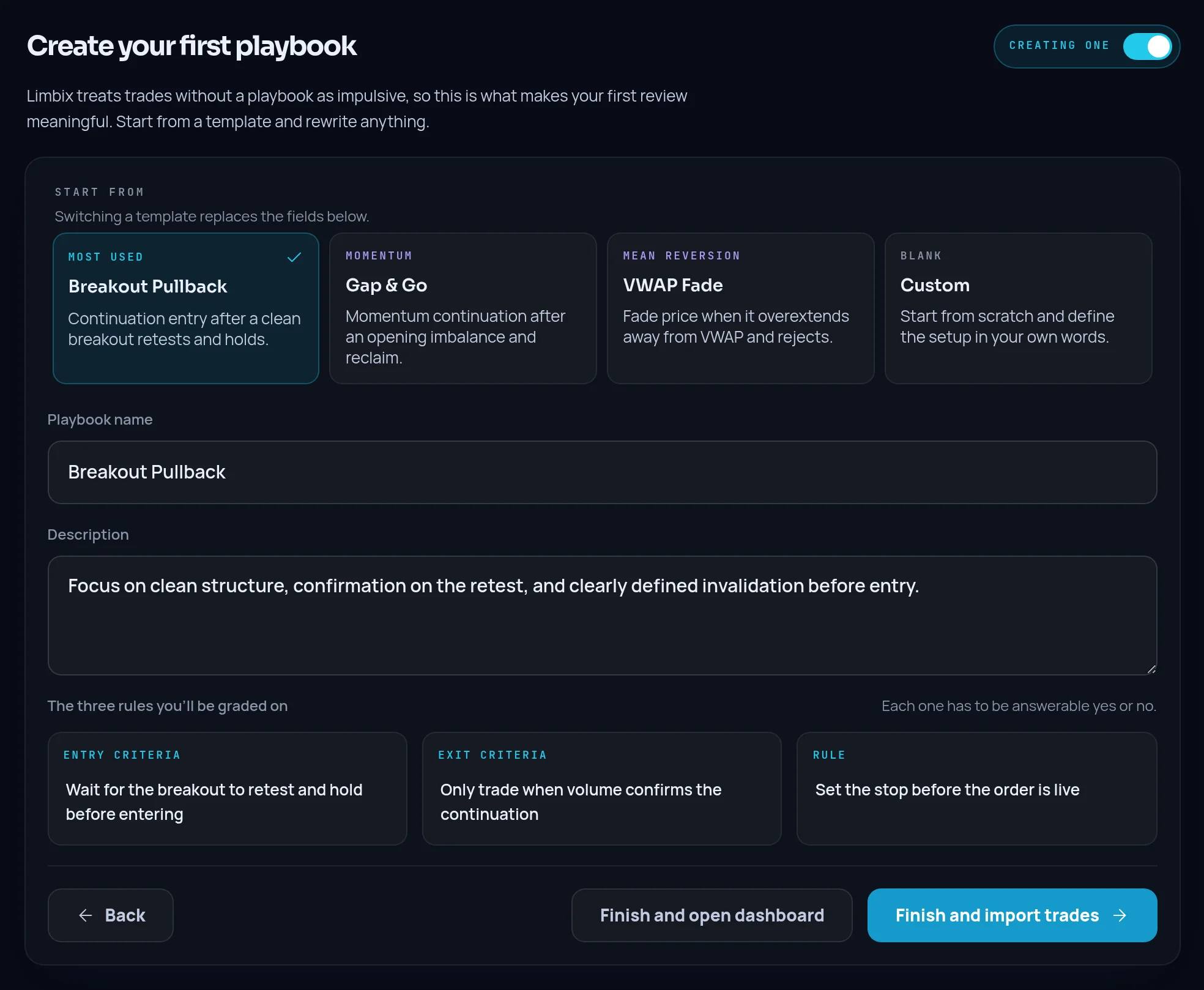Viewport: 1204px width, 990px height.
Task: Toggle the Creating One switch
Action: pos(1147,46)
